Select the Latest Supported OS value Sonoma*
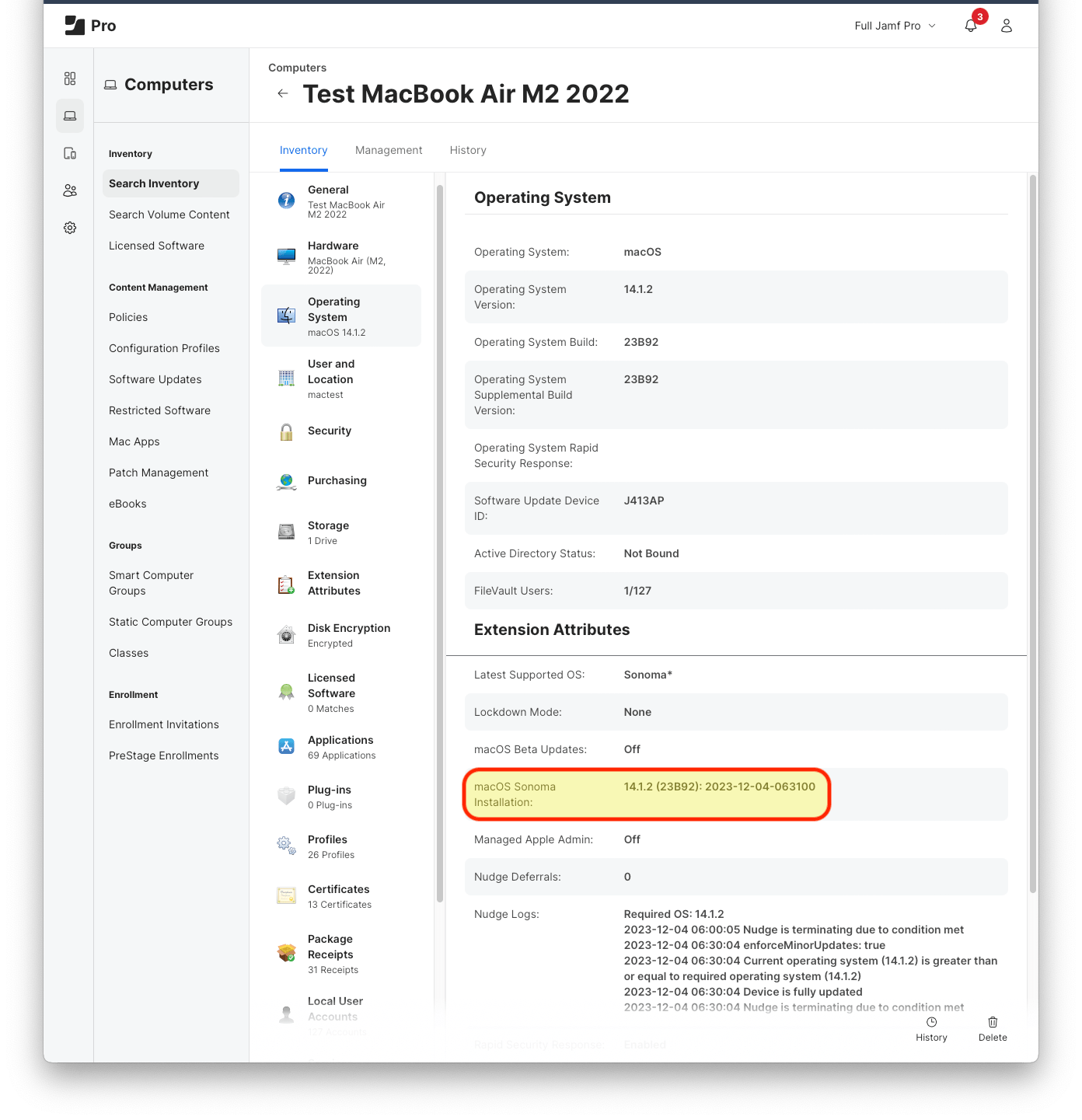The image size is (1082, 1120). coord(648,675)
